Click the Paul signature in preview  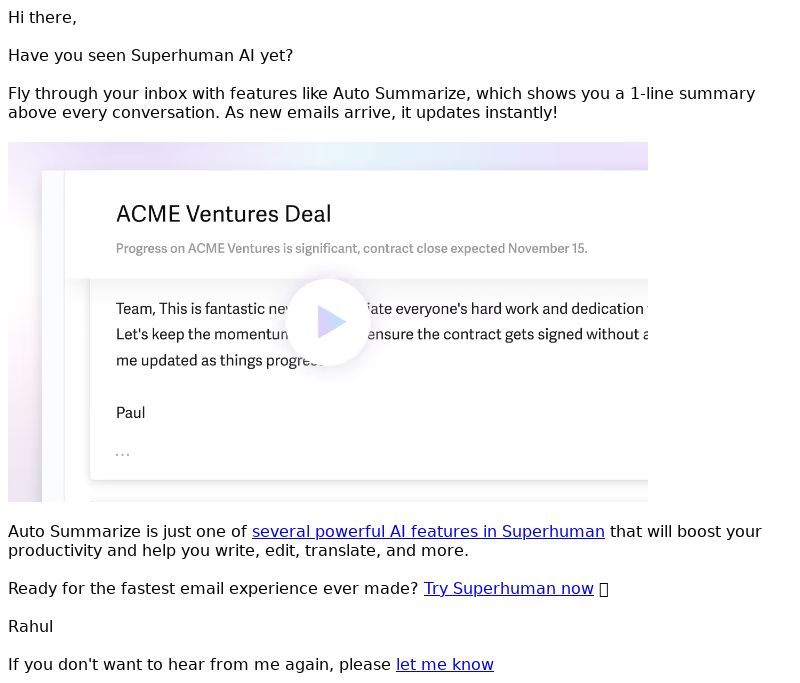[131, 413]
